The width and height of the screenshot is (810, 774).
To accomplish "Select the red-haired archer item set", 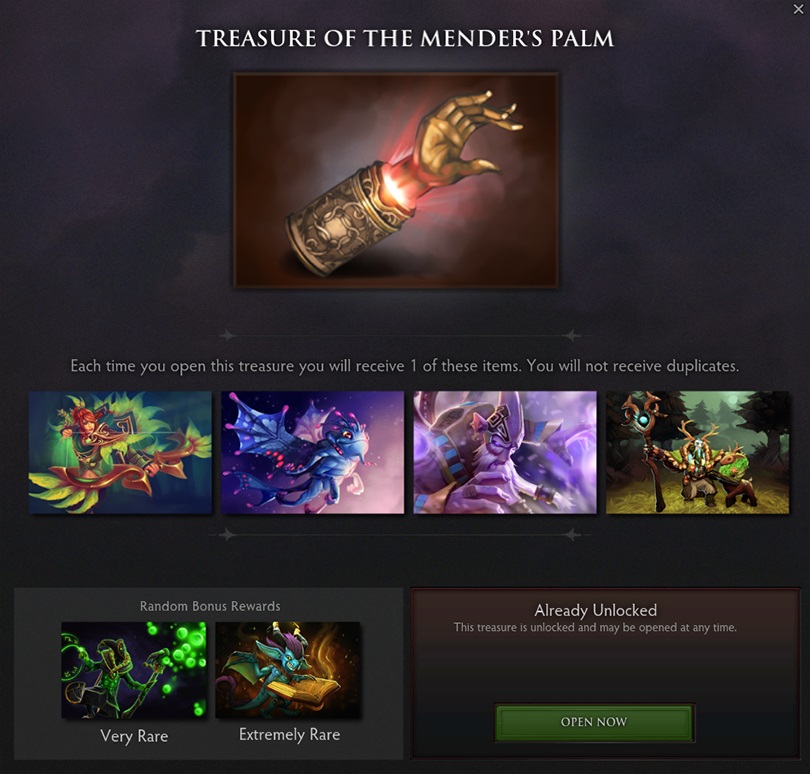I will click(x=120, y=452).
